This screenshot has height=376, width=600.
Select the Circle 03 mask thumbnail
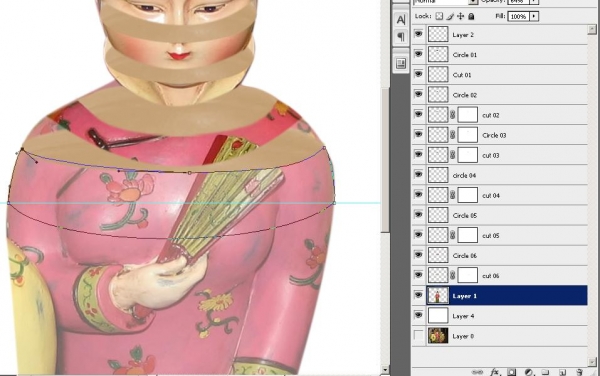[468, 135]
